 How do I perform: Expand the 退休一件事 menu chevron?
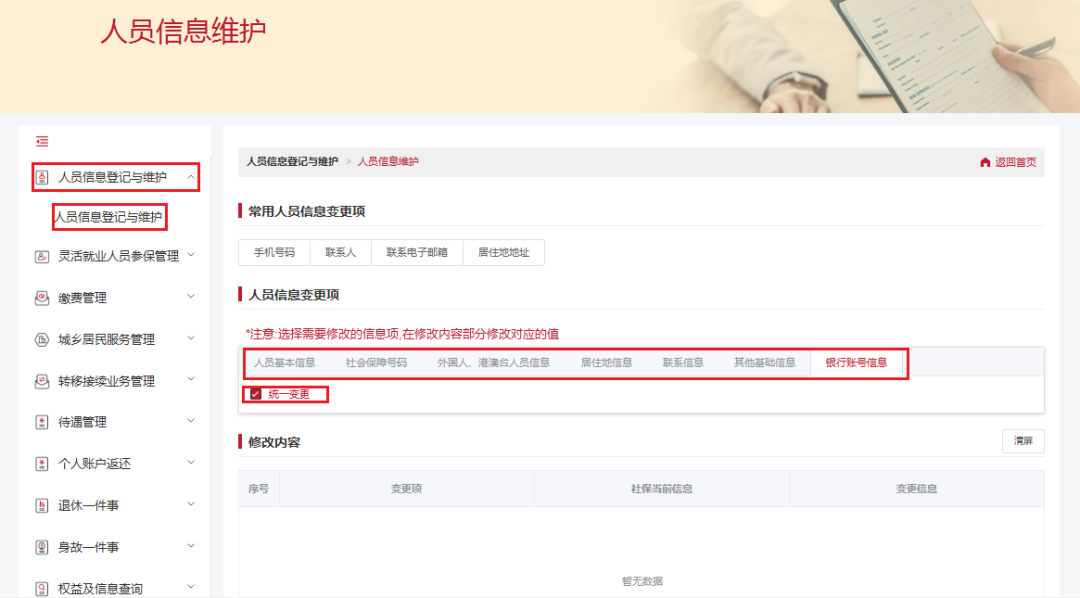(191, 505)
